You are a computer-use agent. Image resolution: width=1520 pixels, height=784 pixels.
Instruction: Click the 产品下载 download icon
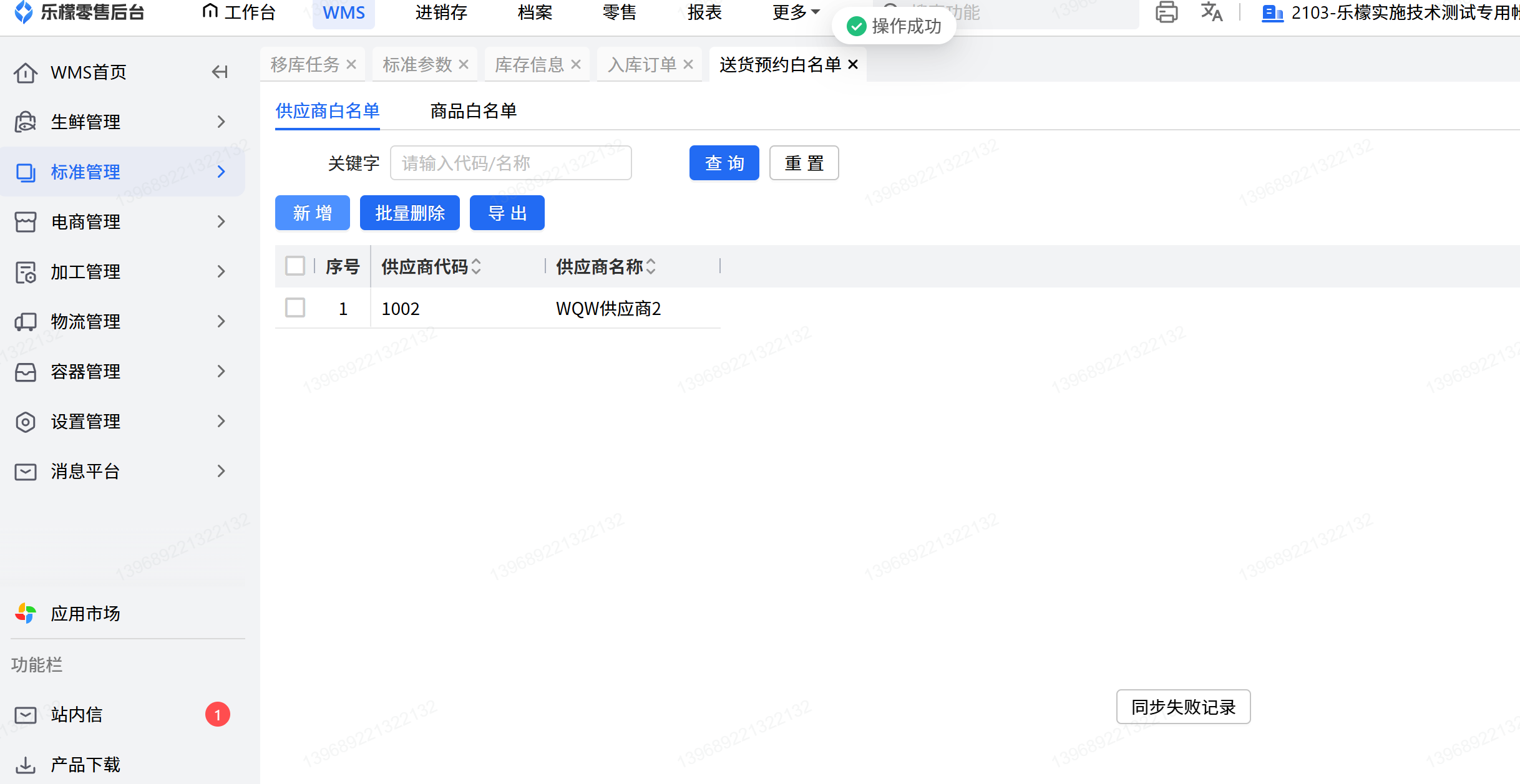click(26, 765)
